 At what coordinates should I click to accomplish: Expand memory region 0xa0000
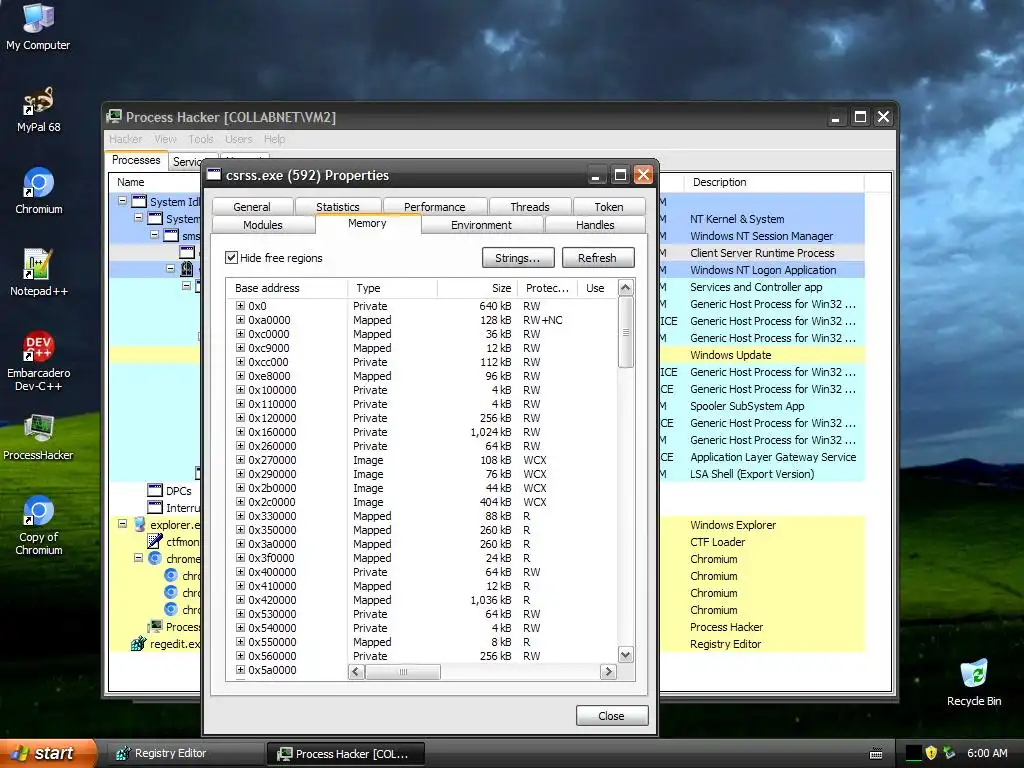coord(240,320)
